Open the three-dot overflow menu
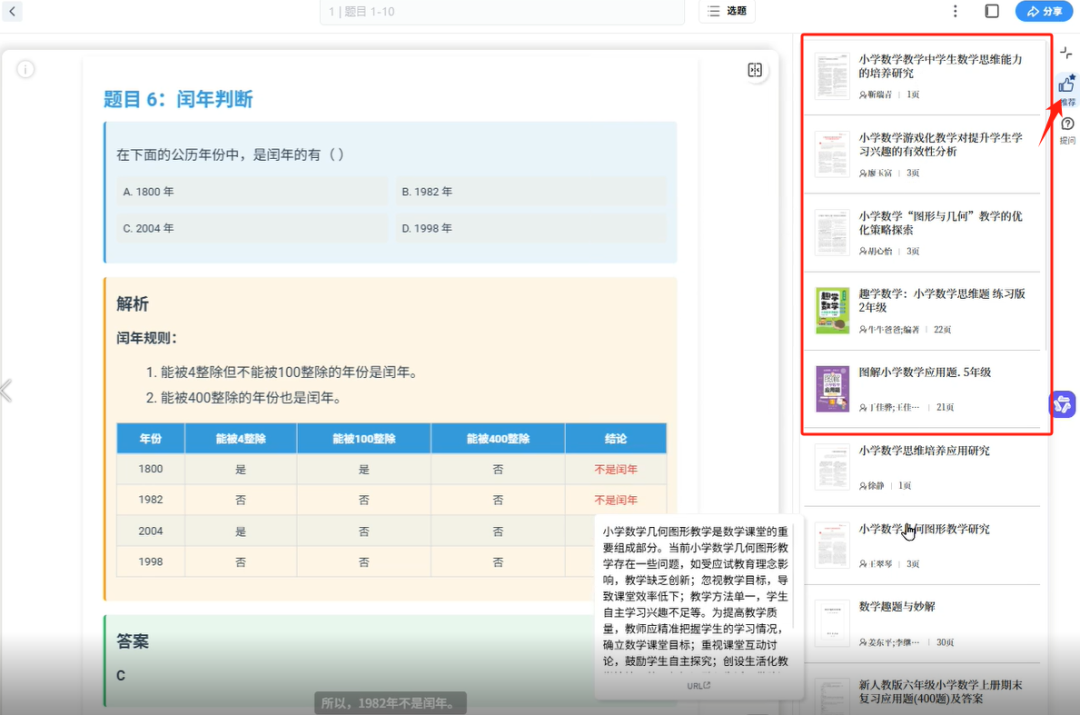Viewport: 1080px width, 715px height. click(x=955, y=11)
